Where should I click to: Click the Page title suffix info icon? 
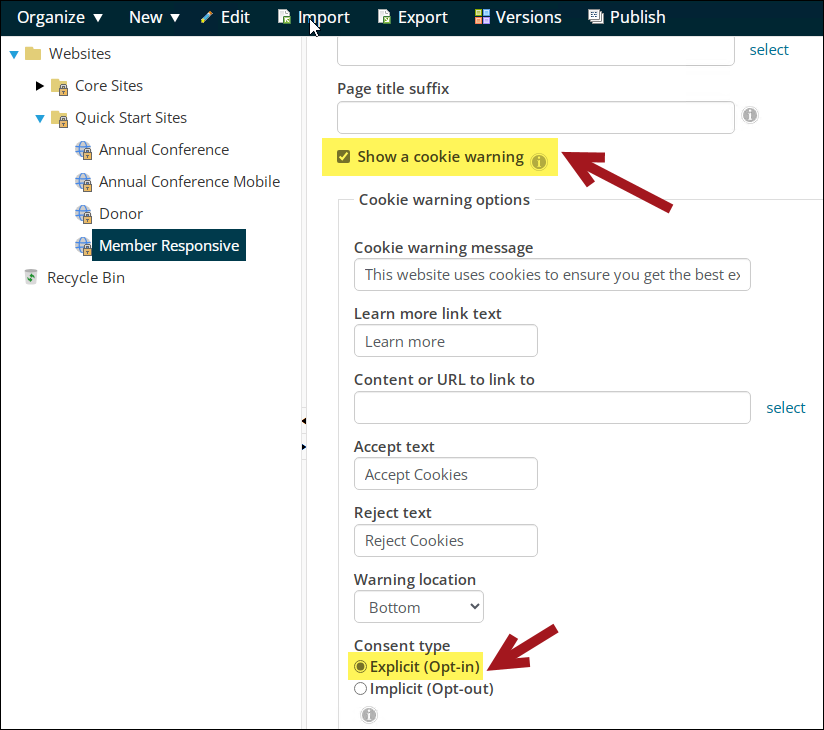point(750,115)
